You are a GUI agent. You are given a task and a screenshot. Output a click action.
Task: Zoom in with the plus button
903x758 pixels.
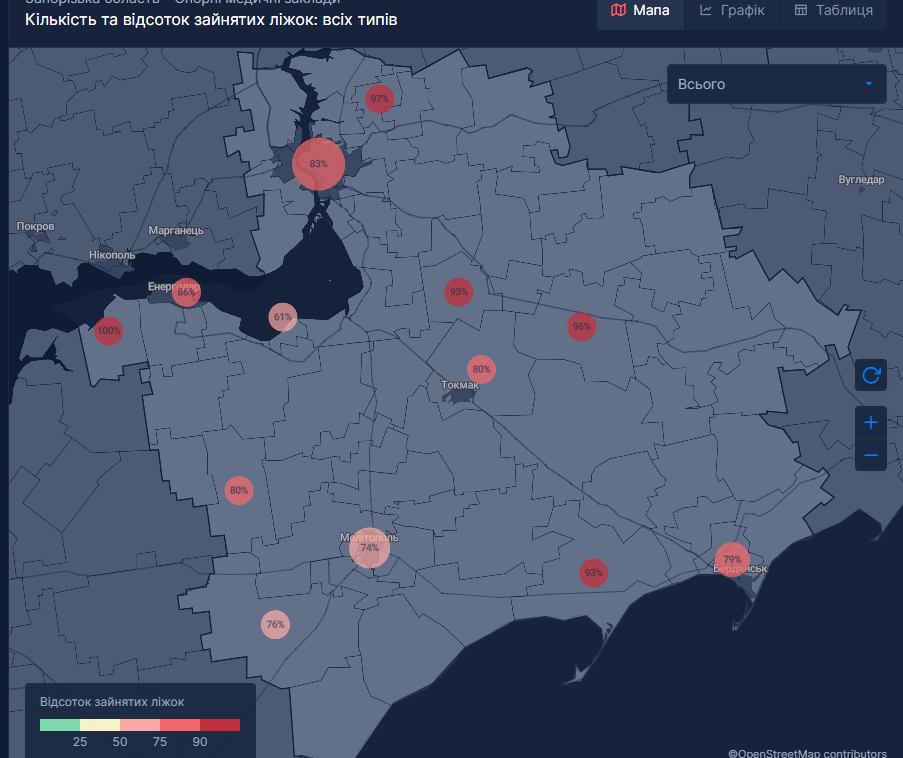pyautogui.click(x=871, y=423)
